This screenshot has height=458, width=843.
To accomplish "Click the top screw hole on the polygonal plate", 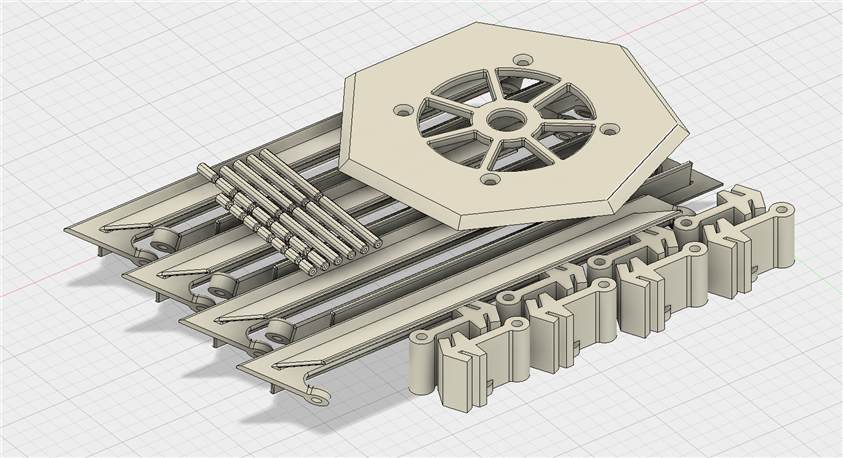I will point(522,60).
